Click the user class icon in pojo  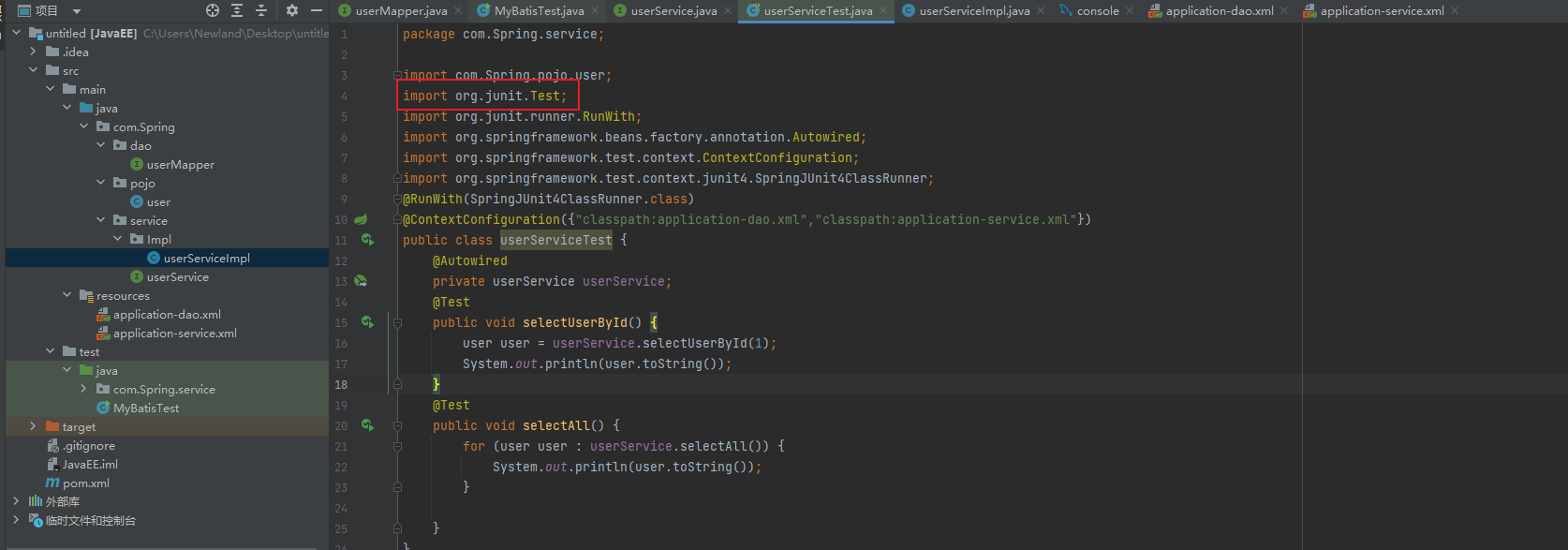137,201
